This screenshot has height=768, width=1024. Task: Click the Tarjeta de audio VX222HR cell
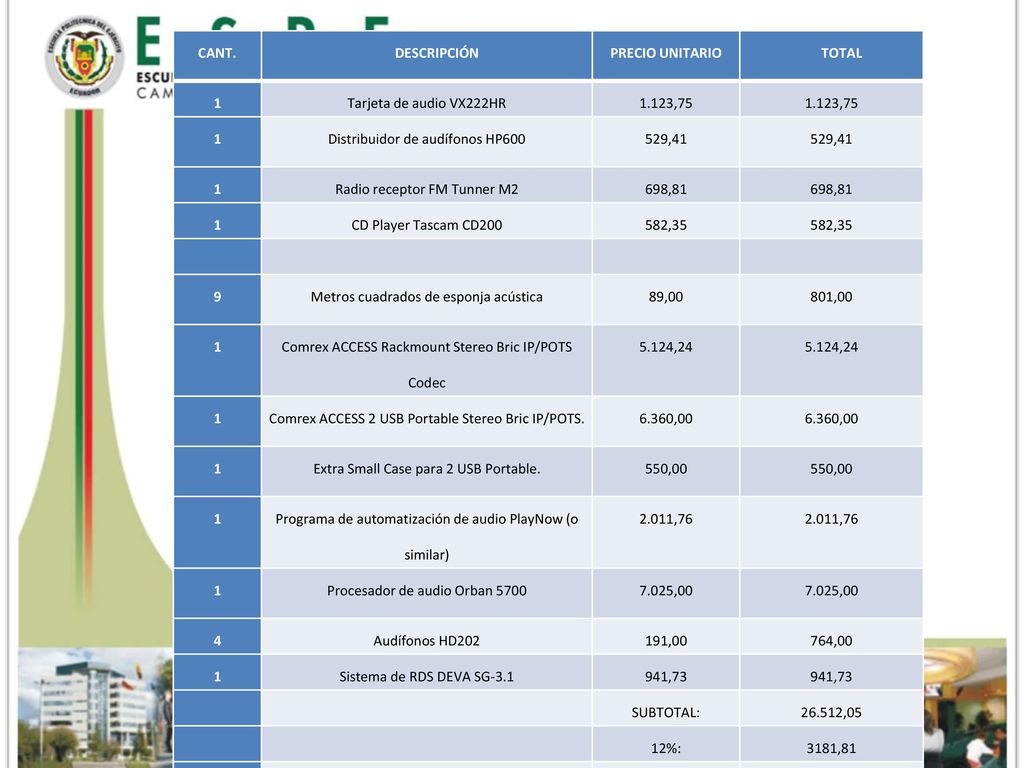426,100
